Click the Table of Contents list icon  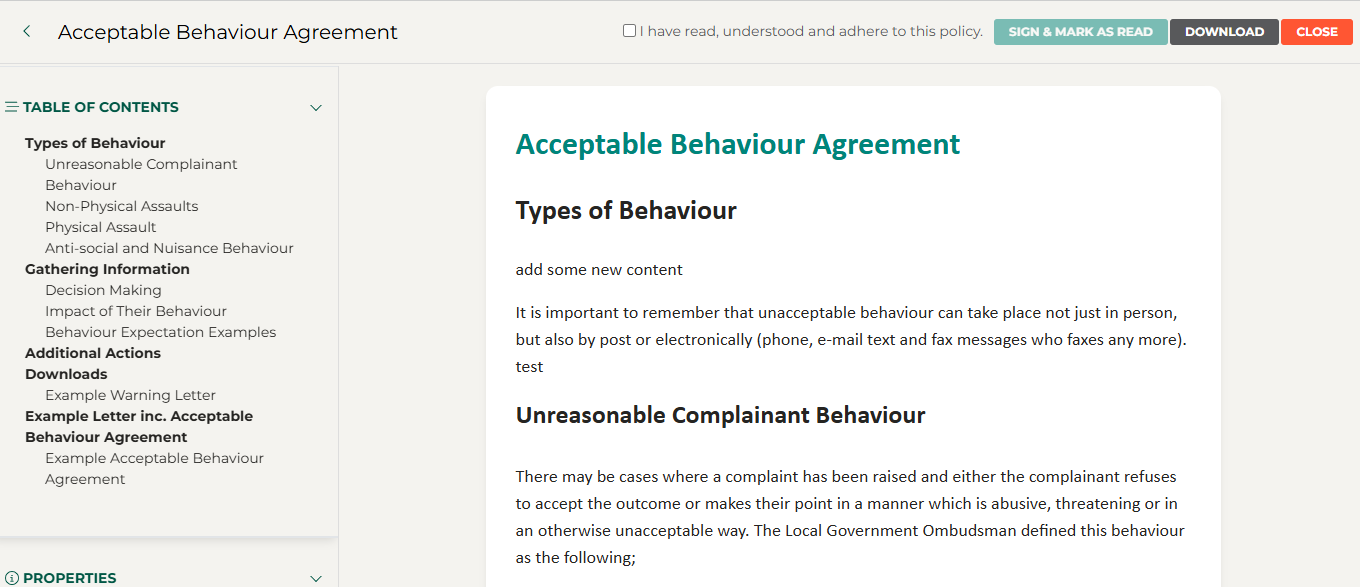[x=12, y=107]
